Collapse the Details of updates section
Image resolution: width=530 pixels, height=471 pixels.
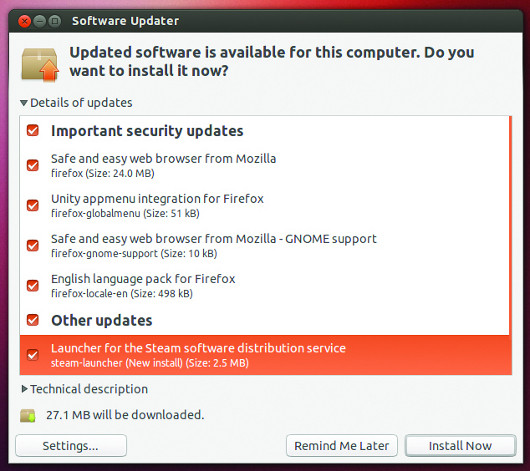click(x=24, y=103)
